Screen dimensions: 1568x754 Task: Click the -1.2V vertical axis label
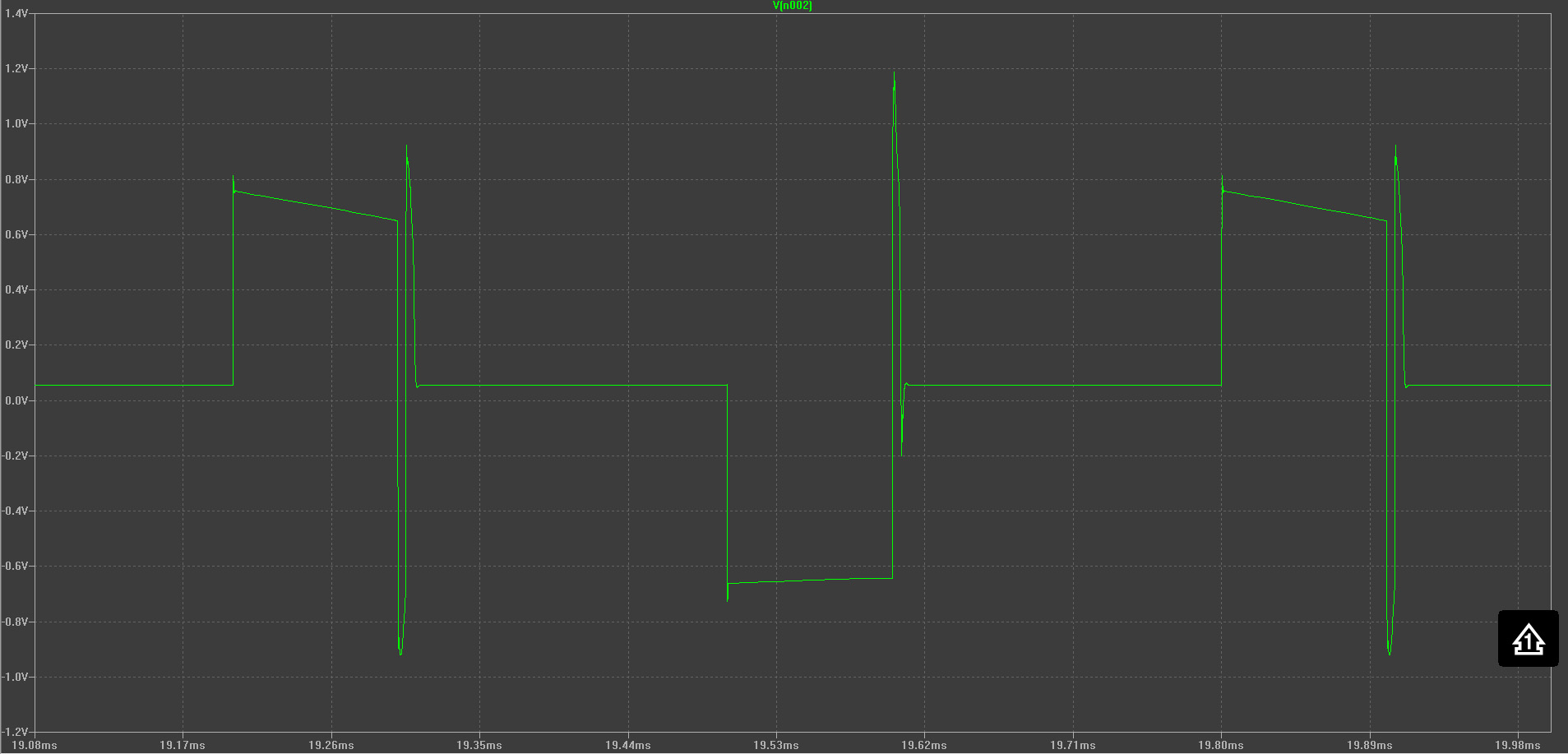(15, 732)
